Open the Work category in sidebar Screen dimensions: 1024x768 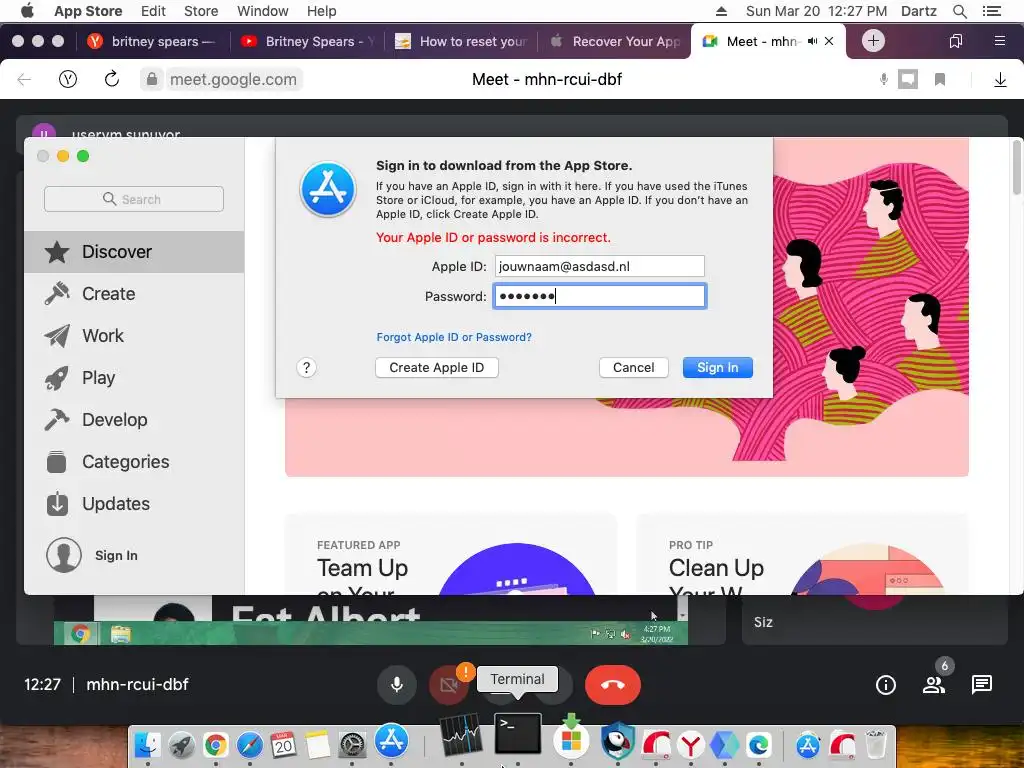click(134, 336)
